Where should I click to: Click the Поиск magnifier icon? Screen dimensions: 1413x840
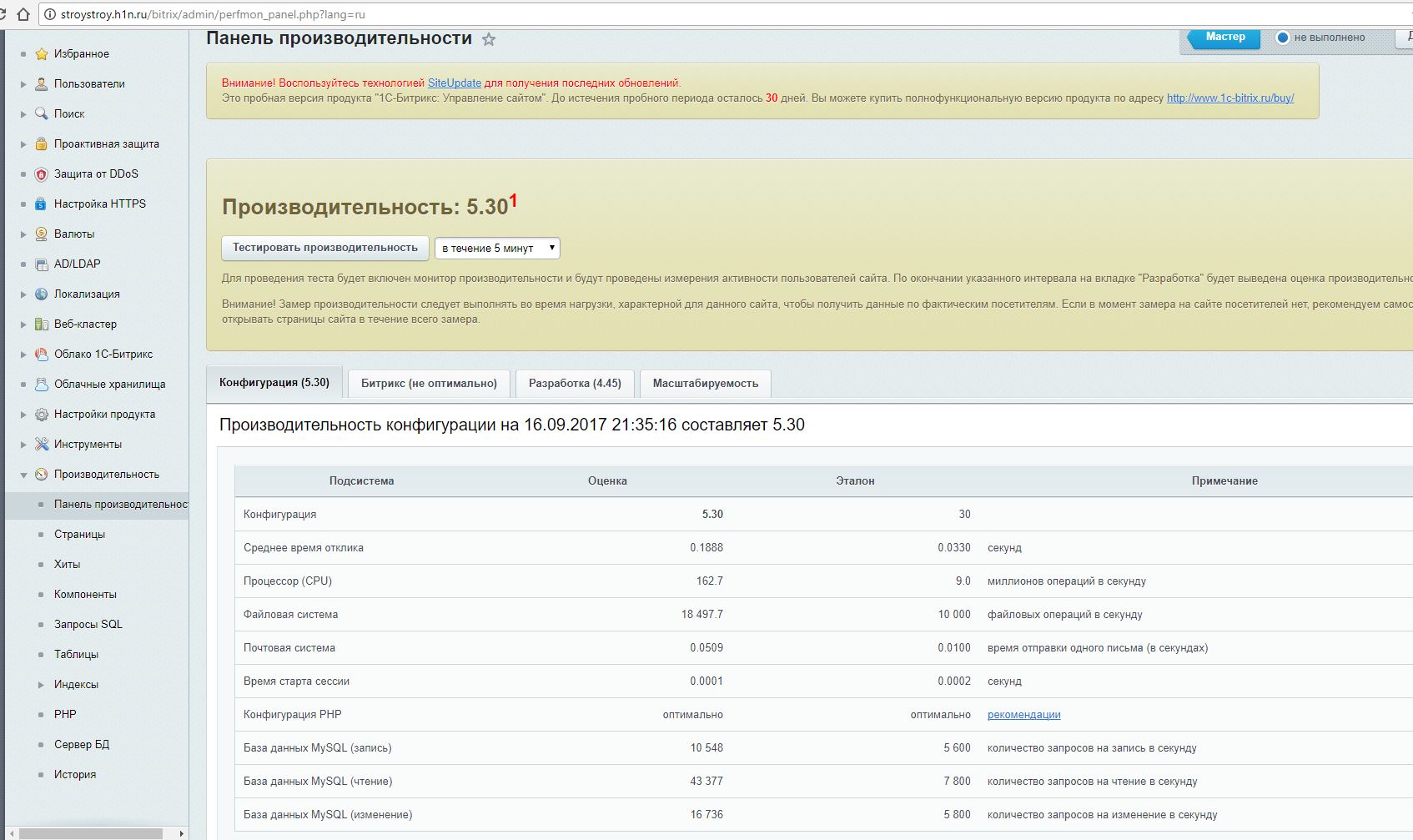tap(42, 114)
